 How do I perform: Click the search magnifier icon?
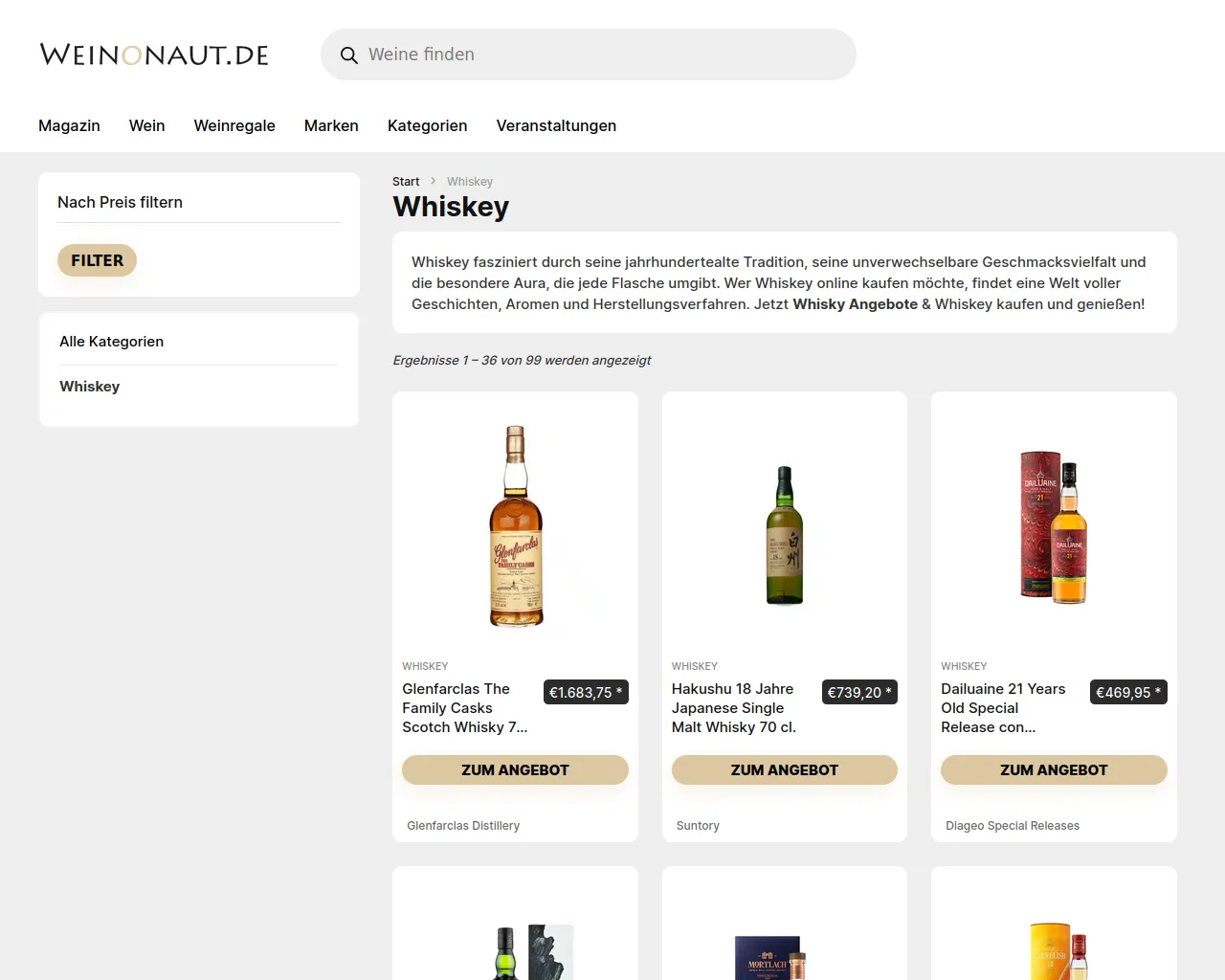(x=349, y=56)
